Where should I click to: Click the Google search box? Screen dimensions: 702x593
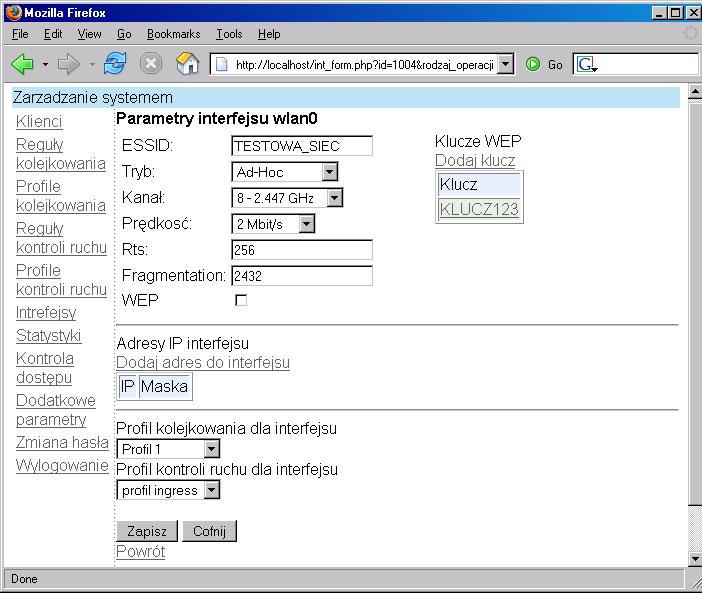tap(648, 64)
